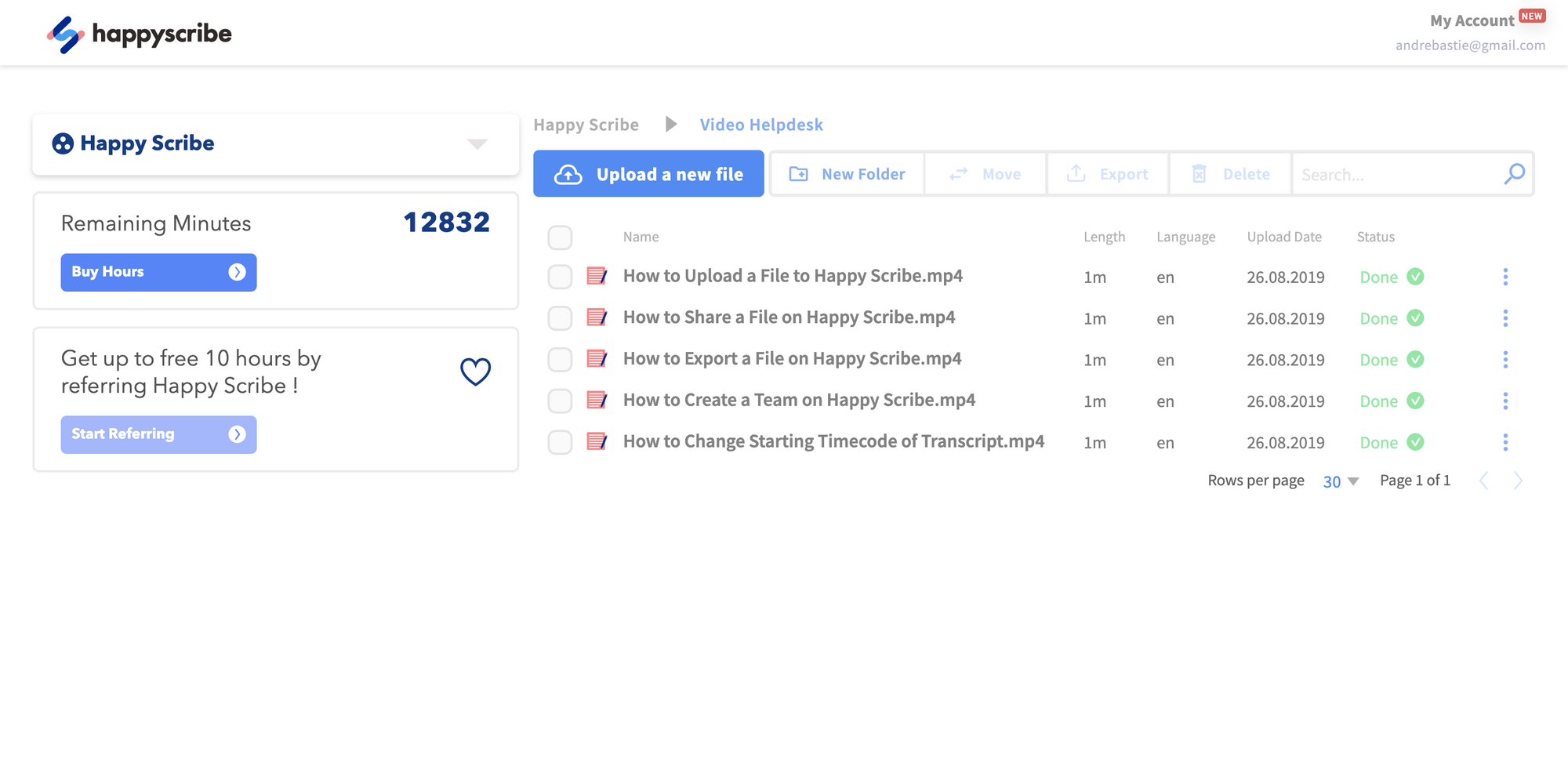Open How to Upload a File to Happy Scribe.mp4
Image resolution: width=1568 pixels, height=758 pixels.
click(793, 276)
